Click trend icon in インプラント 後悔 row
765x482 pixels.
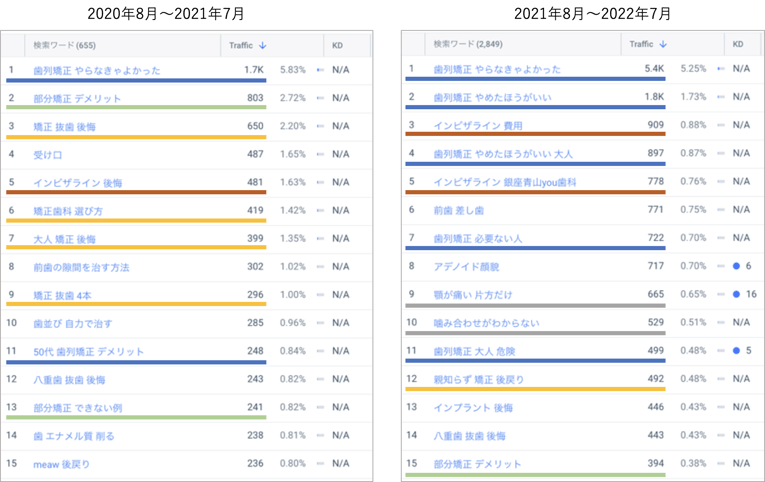(721, 407)
